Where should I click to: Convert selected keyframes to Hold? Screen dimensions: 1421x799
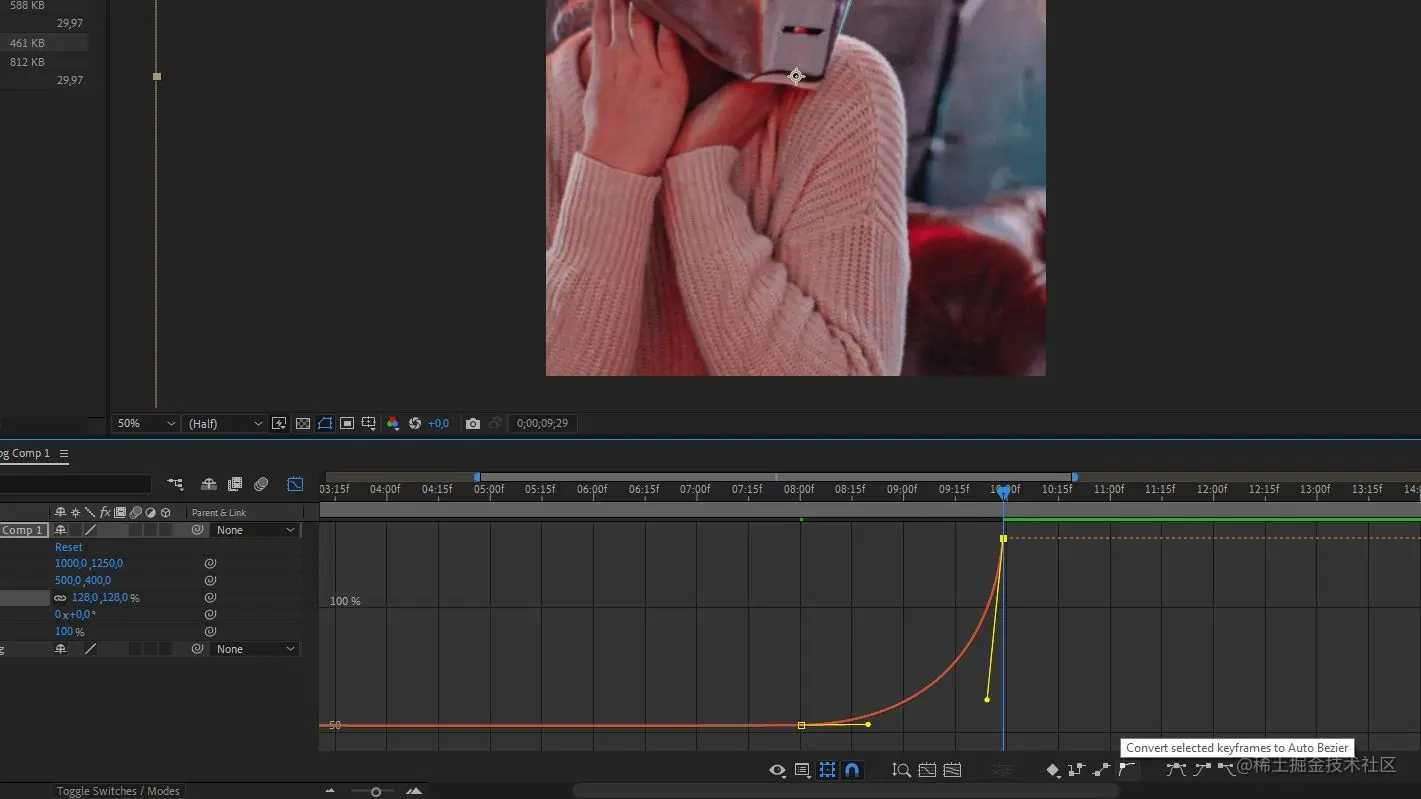click(x=1076, y=770)
